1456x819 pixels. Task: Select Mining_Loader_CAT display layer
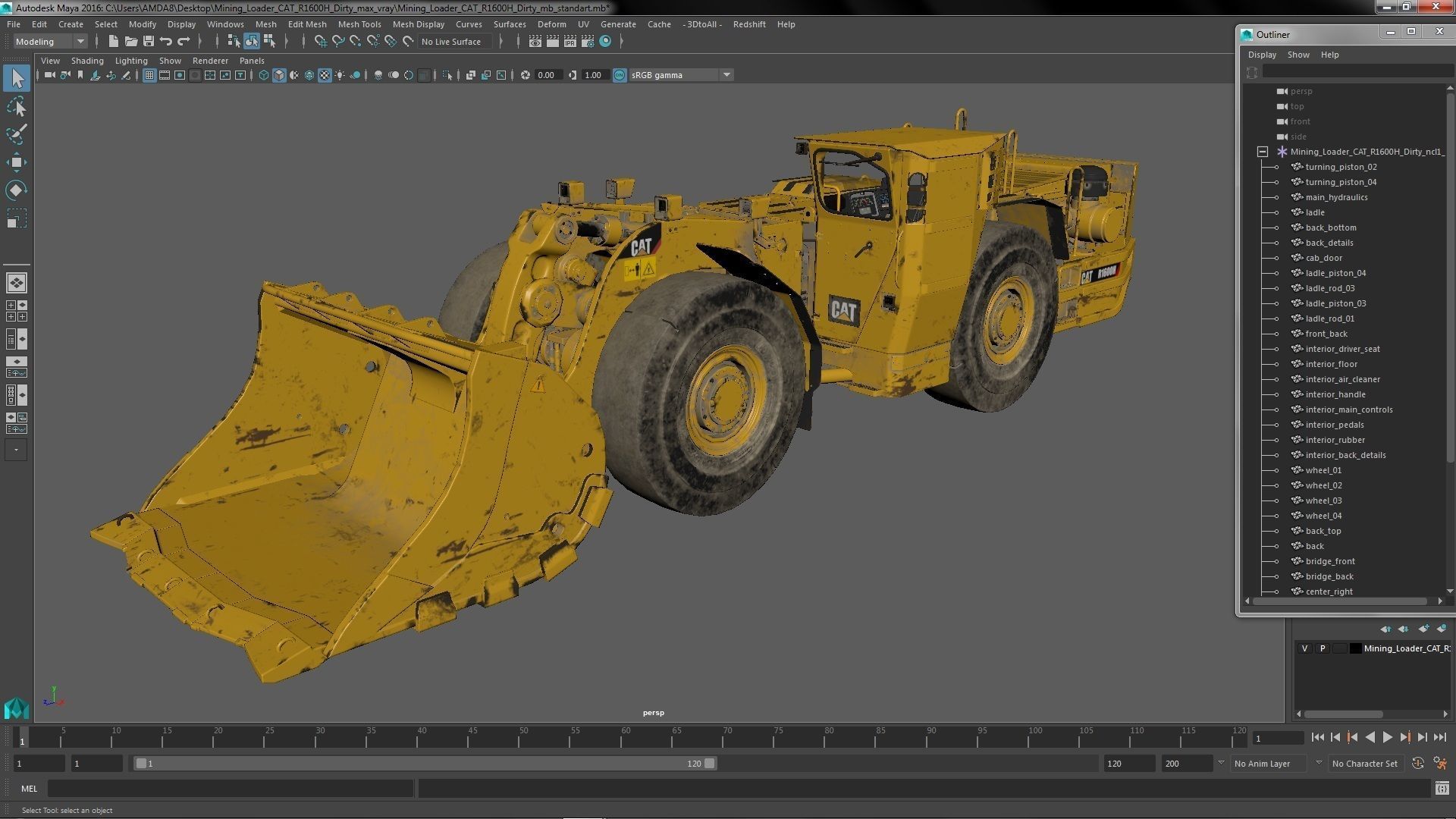[1407, 648]
